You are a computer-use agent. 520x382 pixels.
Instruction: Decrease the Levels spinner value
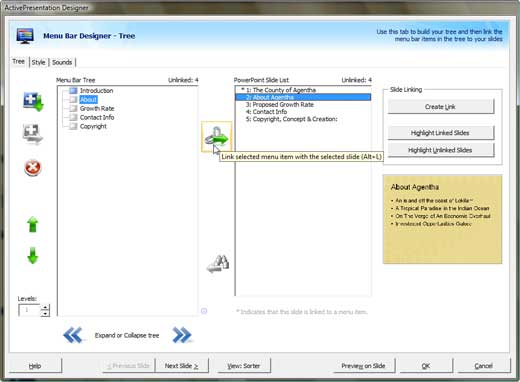pos(45,313)
